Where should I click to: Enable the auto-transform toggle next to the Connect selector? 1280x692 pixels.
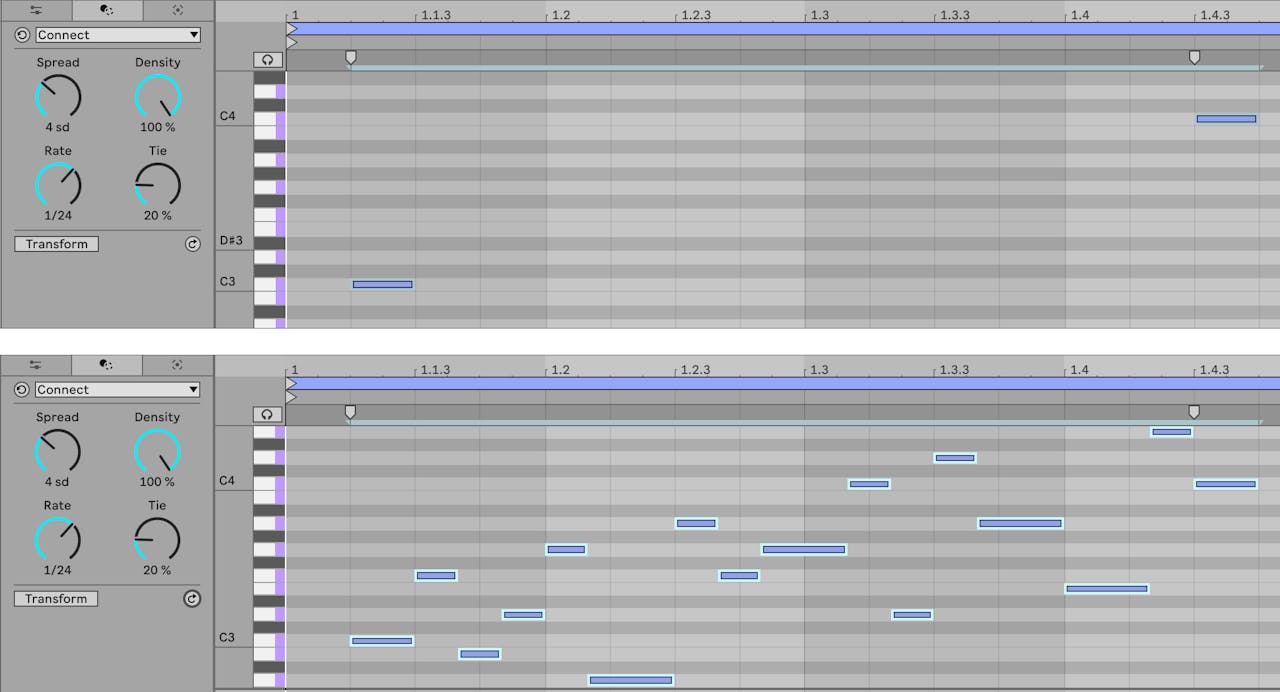21,34
